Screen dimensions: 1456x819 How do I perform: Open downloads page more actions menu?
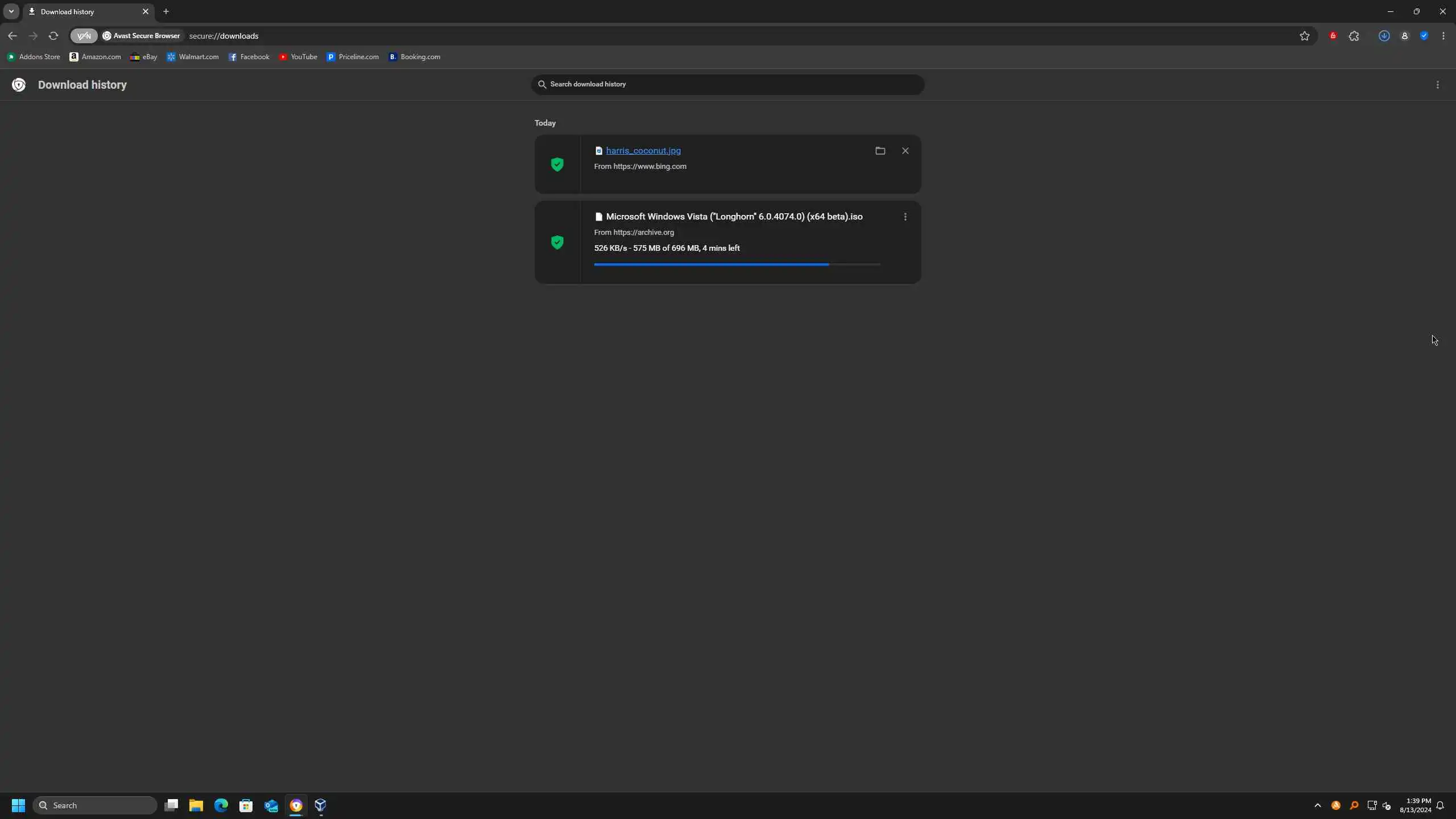click(1437, 85)
